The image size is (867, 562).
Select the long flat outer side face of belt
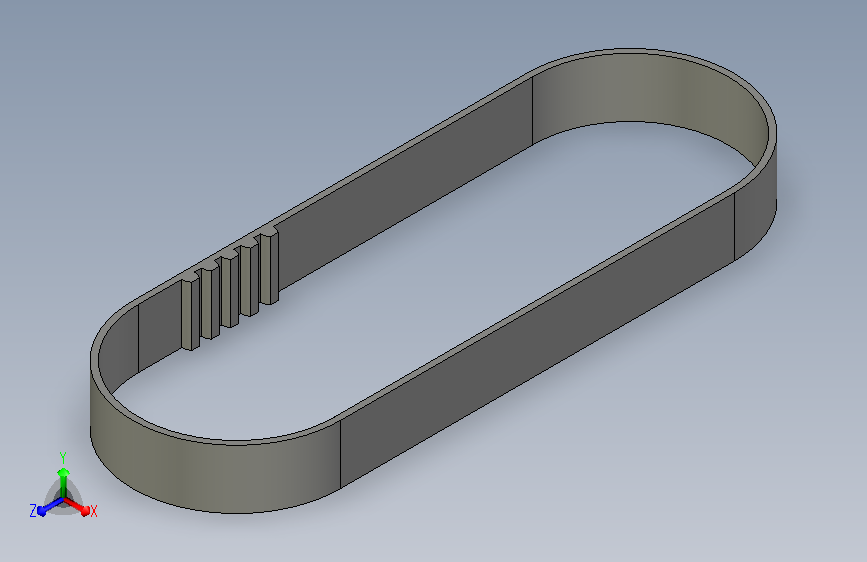pyautogui.click(x=536, y=343)
